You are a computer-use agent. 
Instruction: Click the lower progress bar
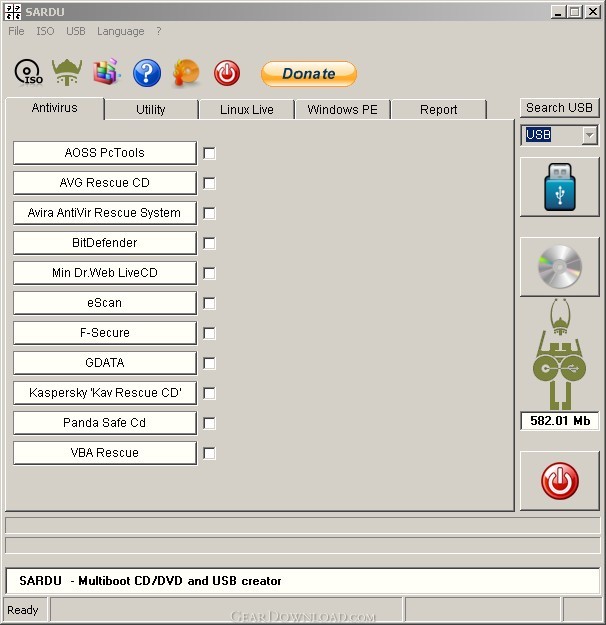303,545
